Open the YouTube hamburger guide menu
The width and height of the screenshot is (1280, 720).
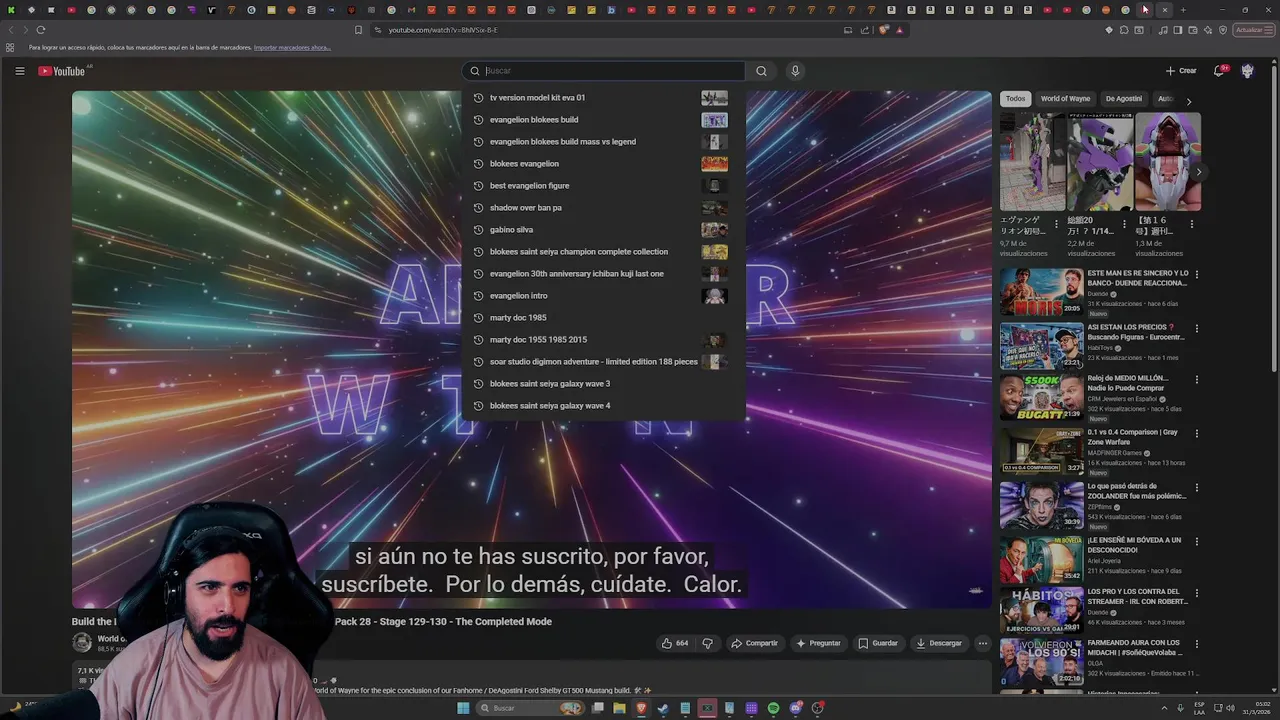[19, 71]
